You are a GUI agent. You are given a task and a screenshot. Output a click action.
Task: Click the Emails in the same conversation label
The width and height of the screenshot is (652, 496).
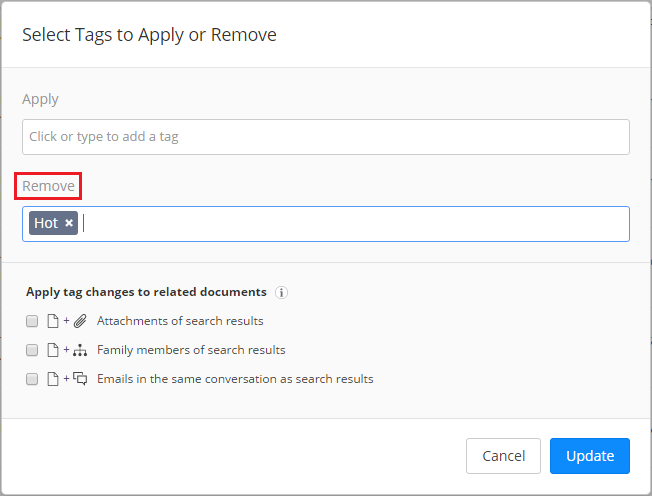click(235, 379)
